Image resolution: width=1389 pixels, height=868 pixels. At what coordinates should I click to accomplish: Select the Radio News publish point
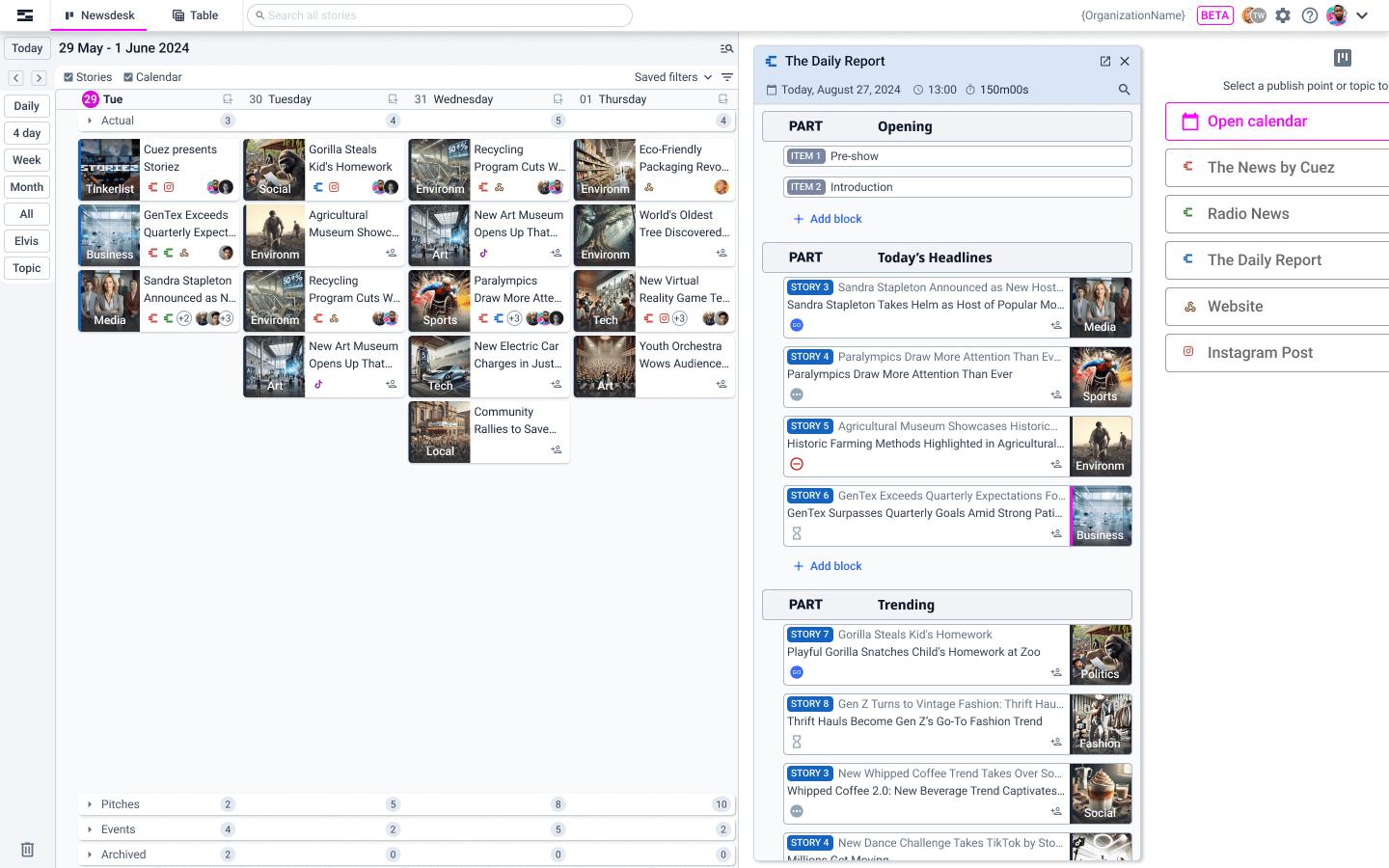click(1277, 214)
